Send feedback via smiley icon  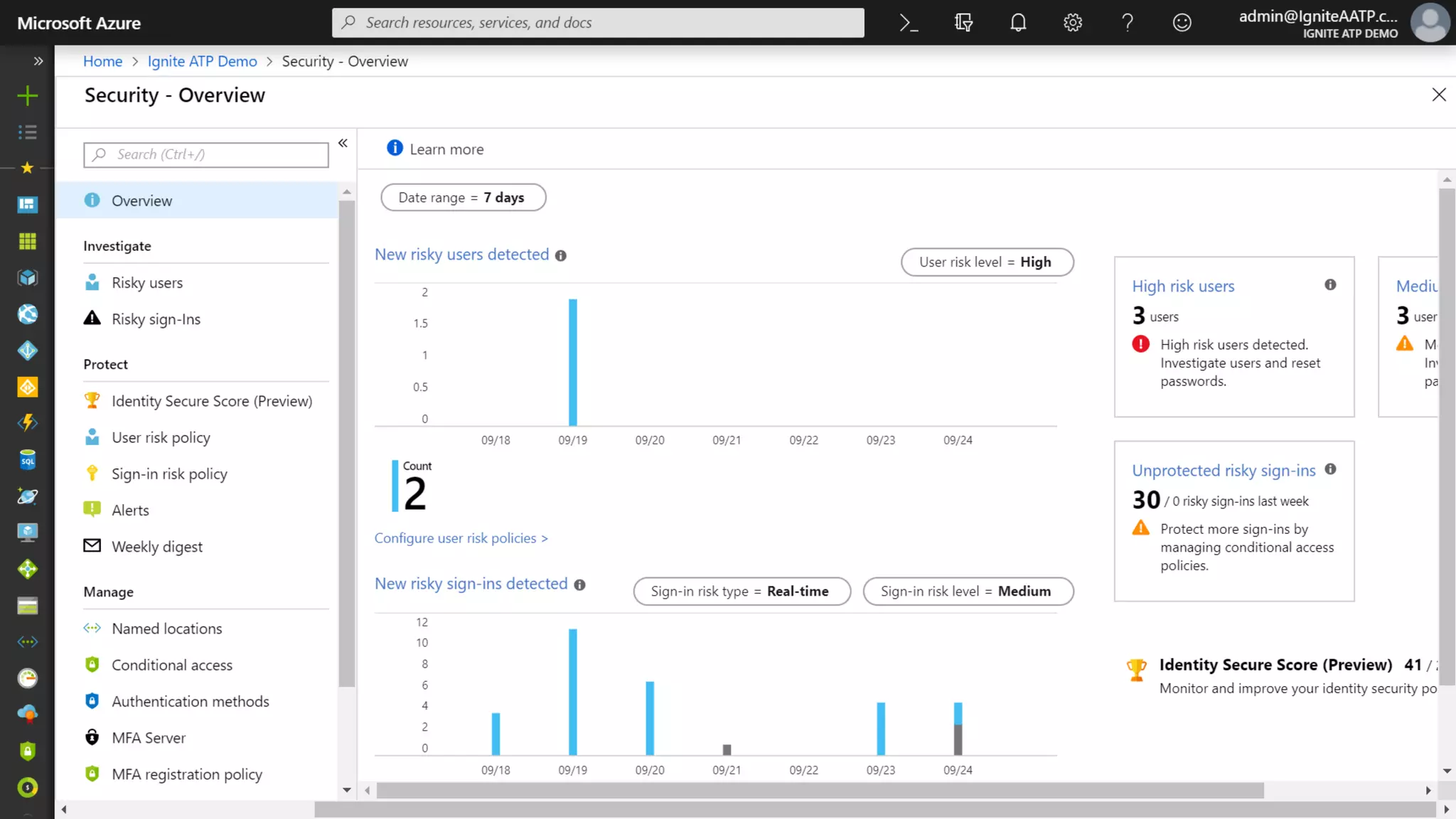click(x=1182, y=23)
